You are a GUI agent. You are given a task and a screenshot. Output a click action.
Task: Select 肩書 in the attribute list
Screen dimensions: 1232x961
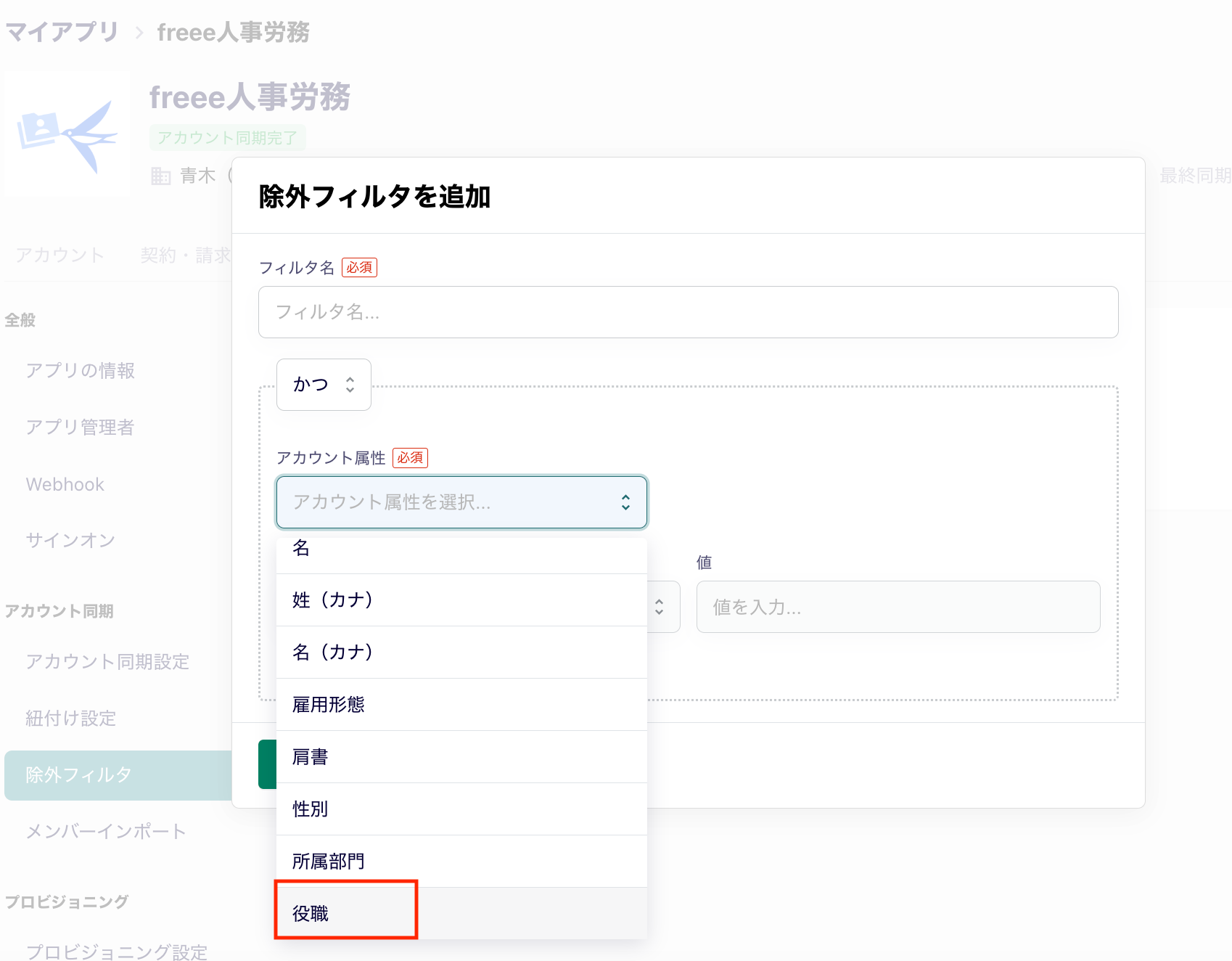tap(311, 756)
